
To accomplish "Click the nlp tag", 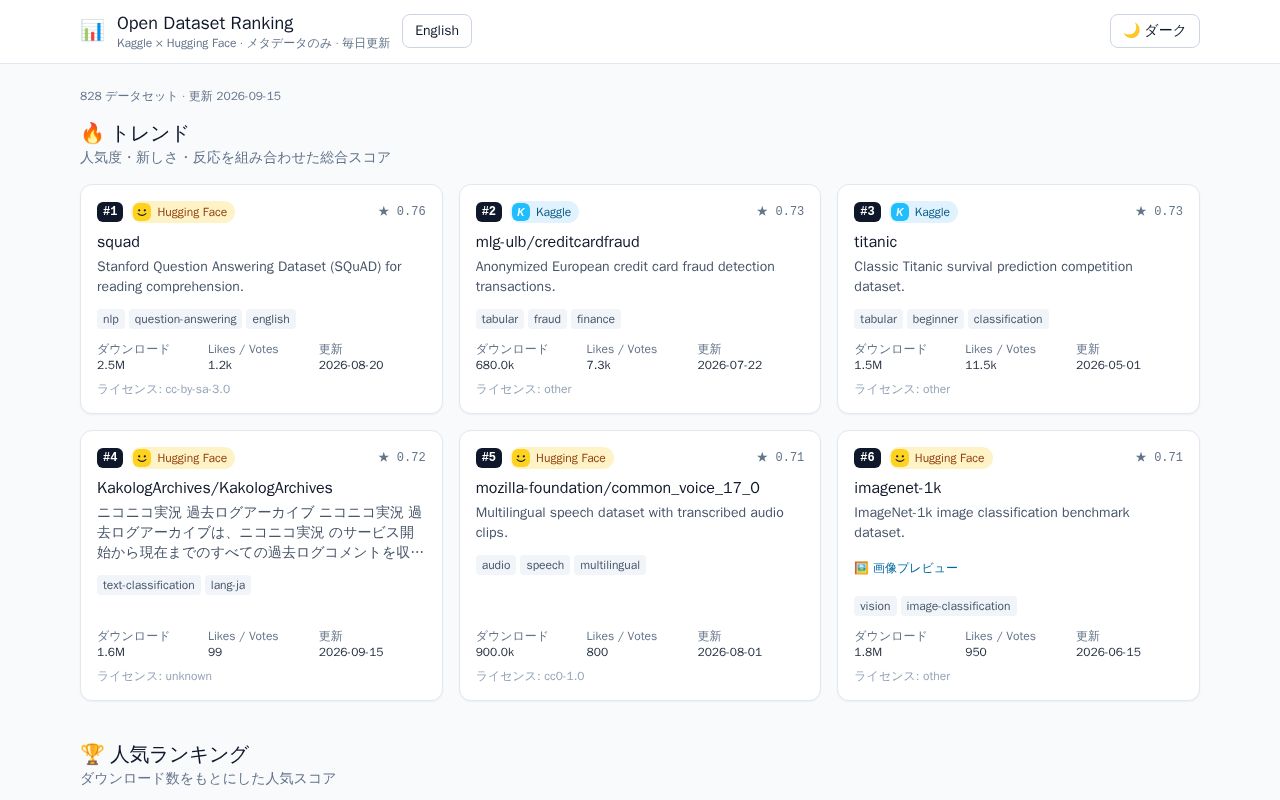I will 111,319.
